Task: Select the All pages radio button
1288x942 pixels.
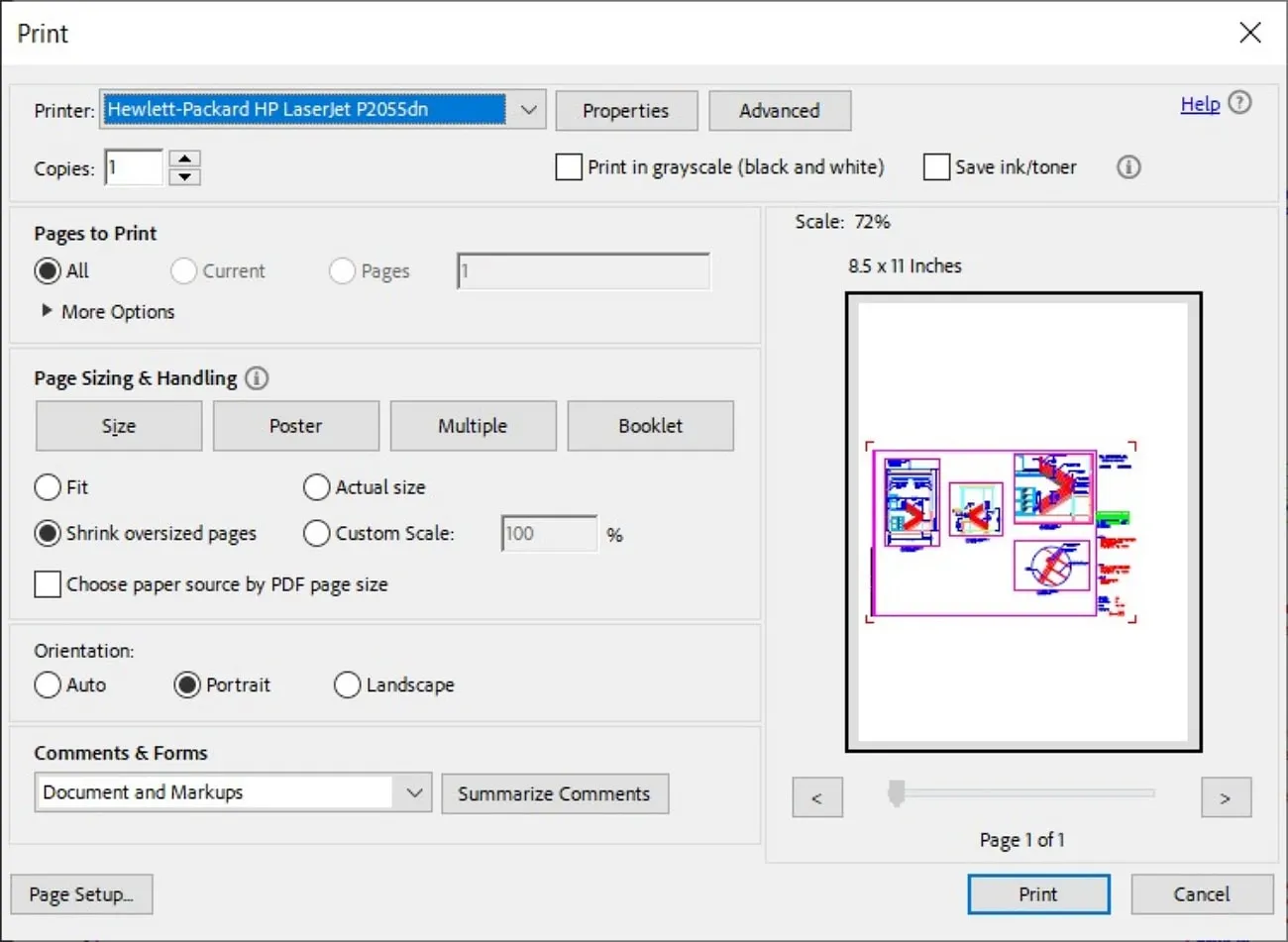Action: point(48,270)
